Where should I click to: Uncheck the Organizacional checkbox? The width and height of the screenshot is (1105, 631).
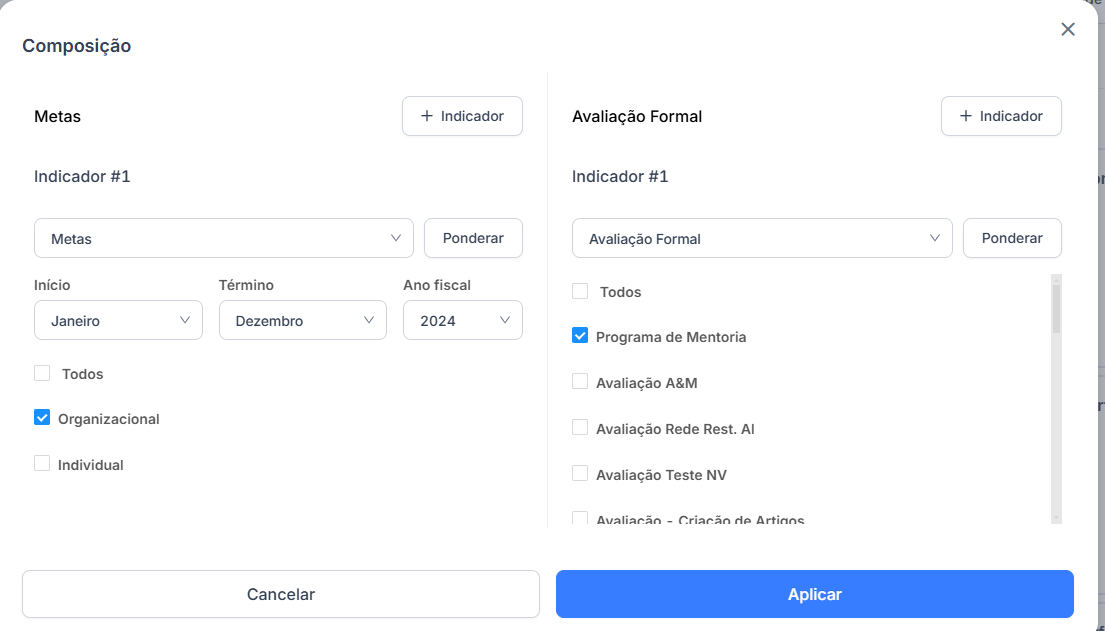pos(42,418)
